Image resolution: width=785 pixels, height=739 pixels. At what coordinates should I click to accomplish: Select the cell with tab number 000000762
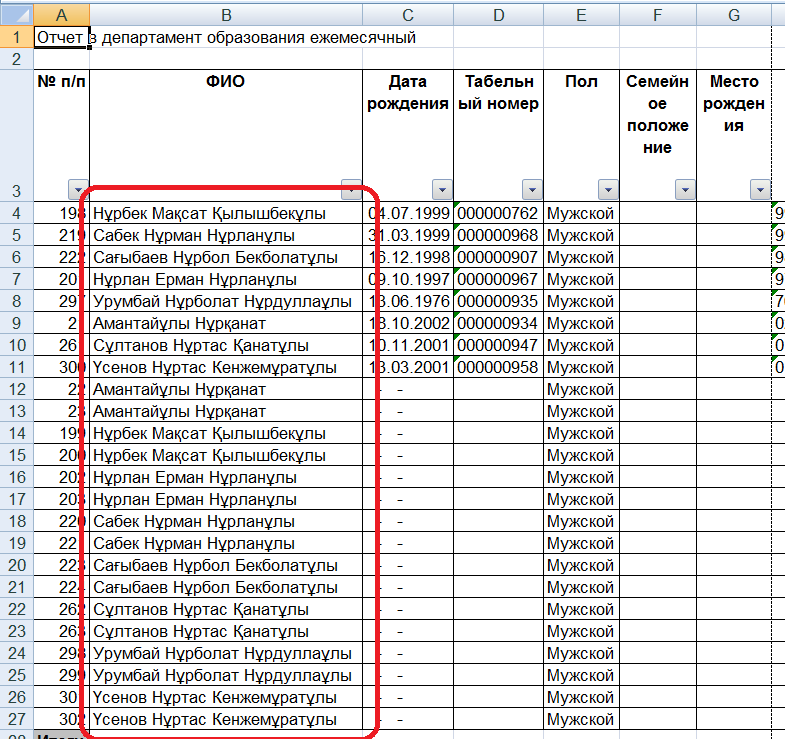498,213
